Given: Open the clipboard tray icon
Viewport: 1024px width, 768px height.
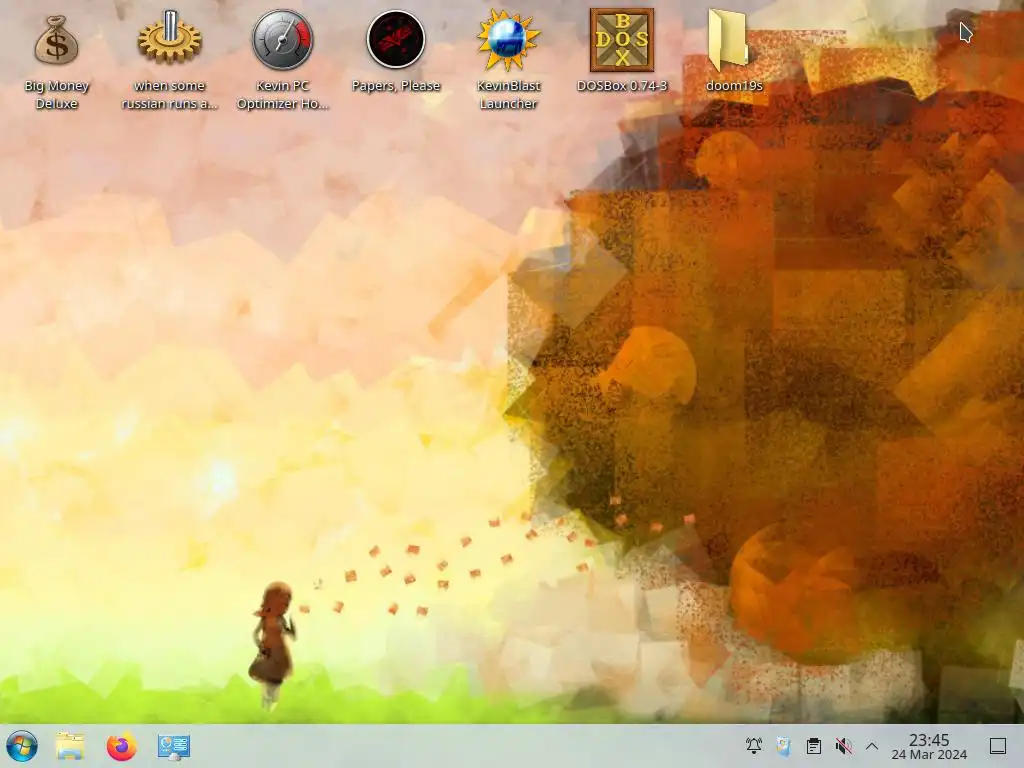Looking at the screenshot, I should pos(814,746).
